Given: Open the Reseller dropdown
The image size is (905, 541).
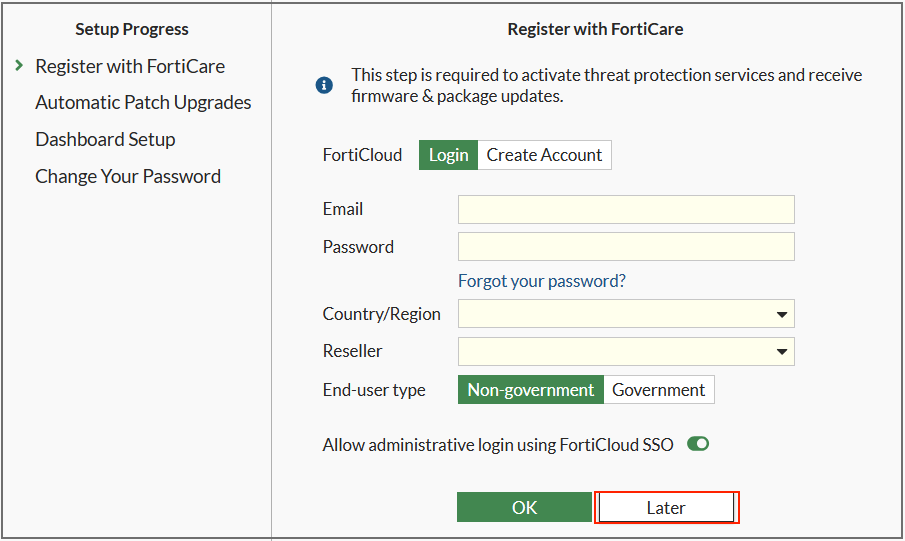Looking at the screenshot, I should [x=615, y=352].
